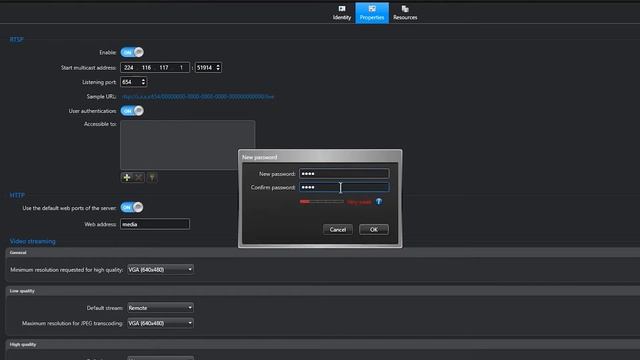Toggle use default web ports switch
This screenshot has height=360, width=640.
132,207
